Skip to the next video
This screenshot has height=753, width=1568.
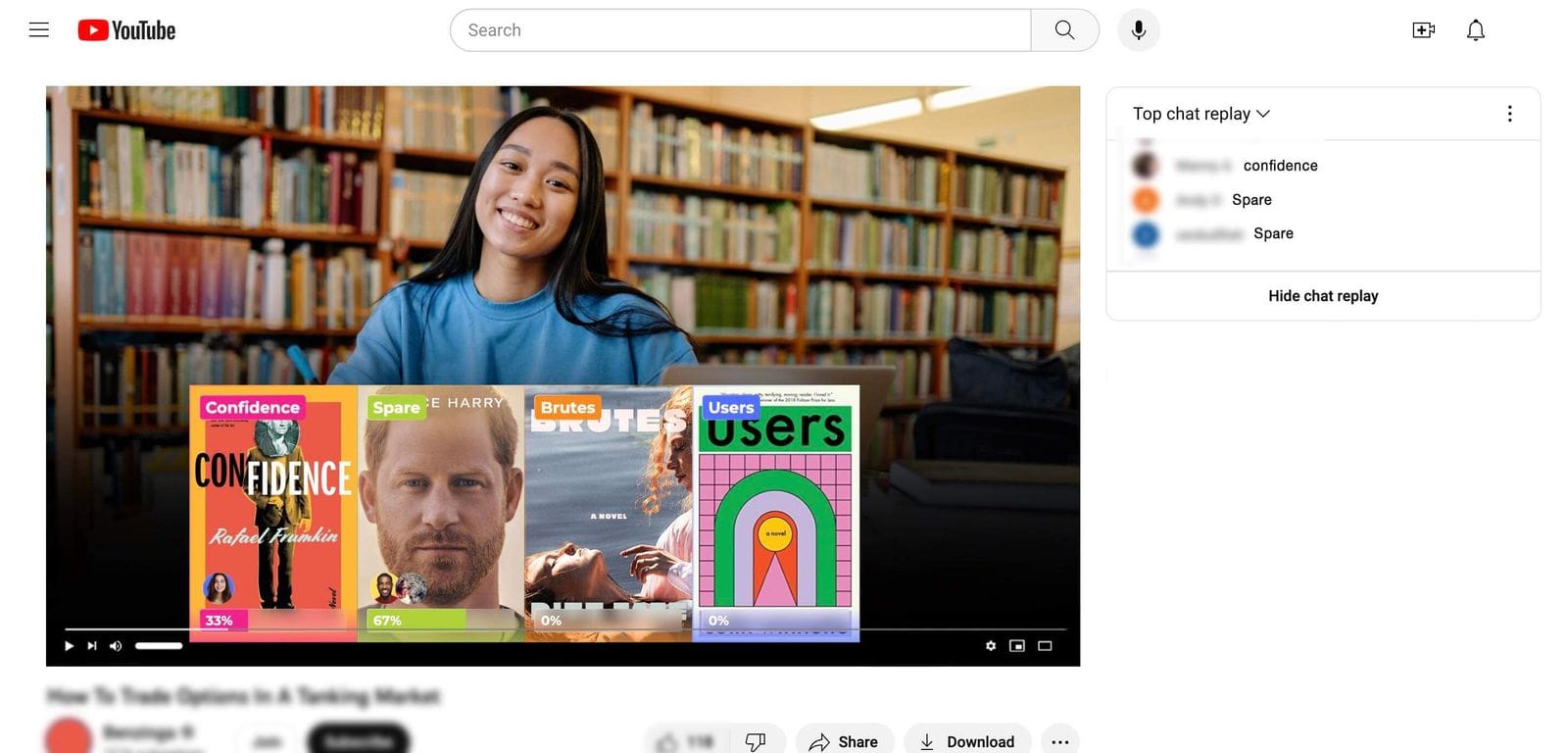tap(92, 646)
